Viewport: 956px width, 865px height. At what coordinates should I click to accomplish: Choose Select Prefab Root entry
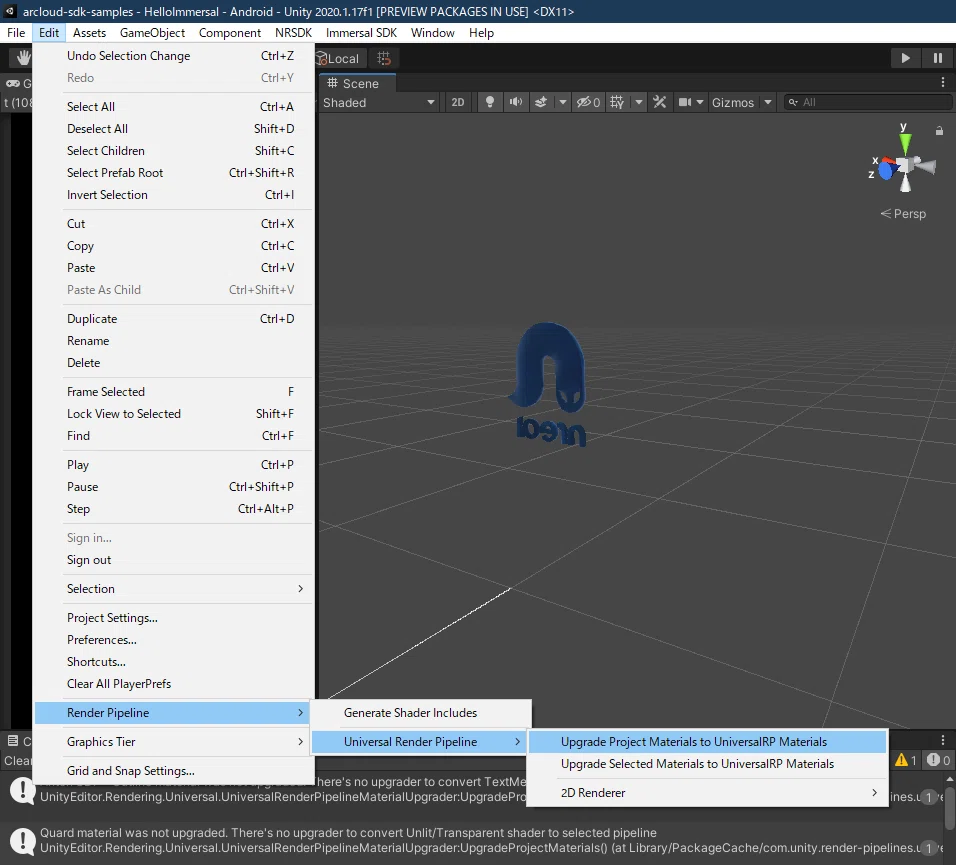click(x=174, y=173)
